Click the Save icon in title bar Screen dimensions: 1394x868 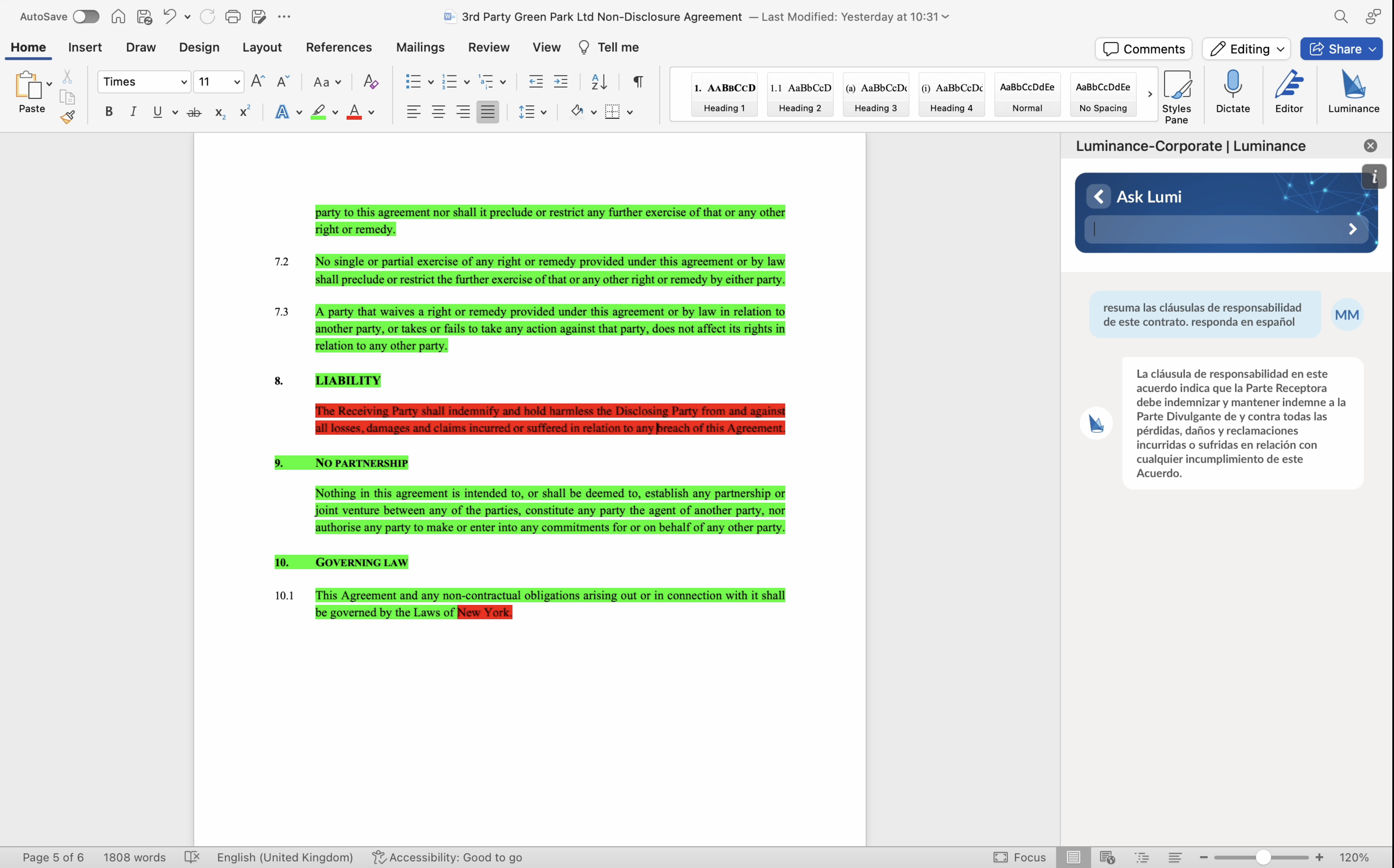coord(145,17)
